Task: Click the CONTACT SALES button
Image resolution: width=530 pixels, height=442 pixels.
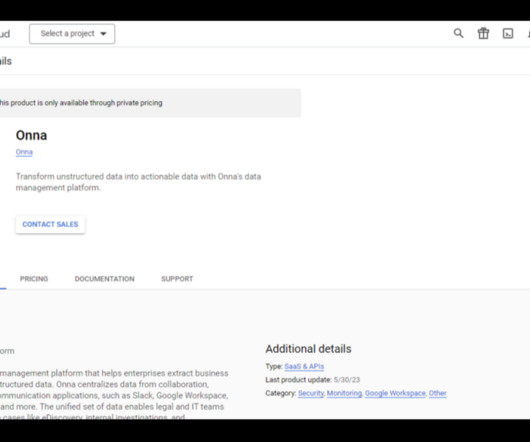Action: click(x=50, y=224)
